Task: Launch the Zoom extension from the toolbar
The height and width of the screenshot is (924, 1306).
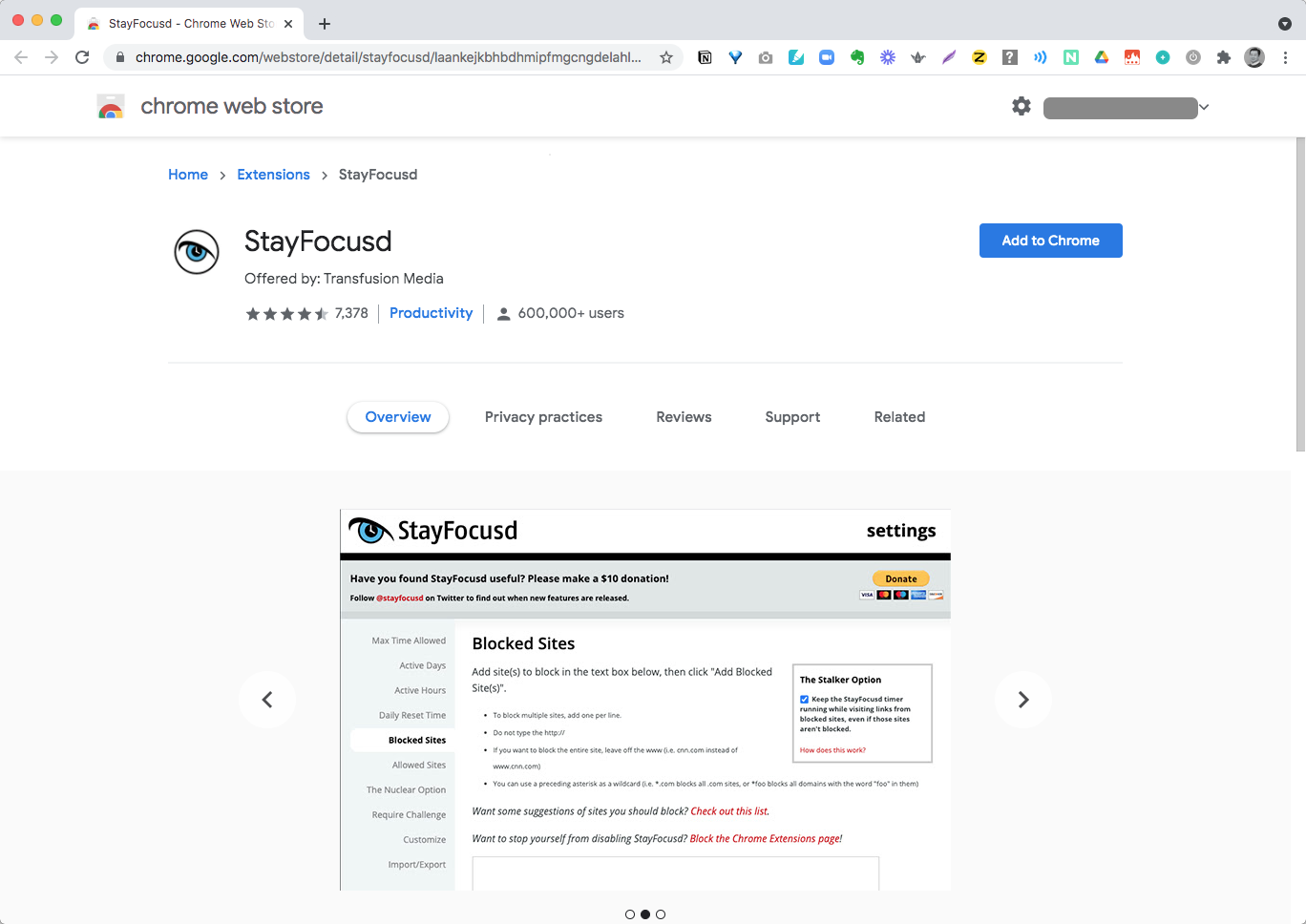Action: tap(827, 57)
